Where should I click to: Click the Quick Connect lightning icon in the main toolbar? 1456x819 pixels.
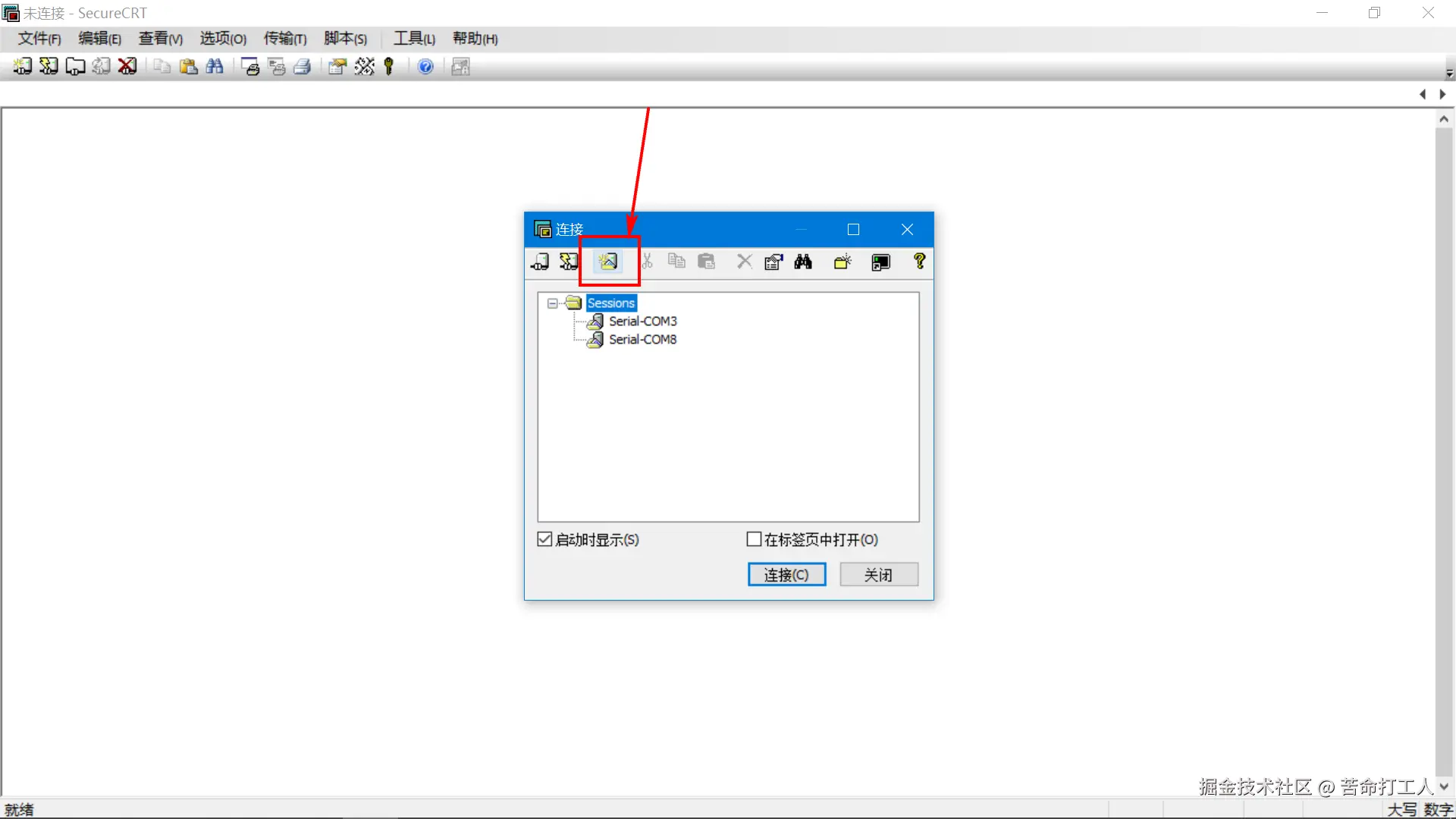point(49,67)
